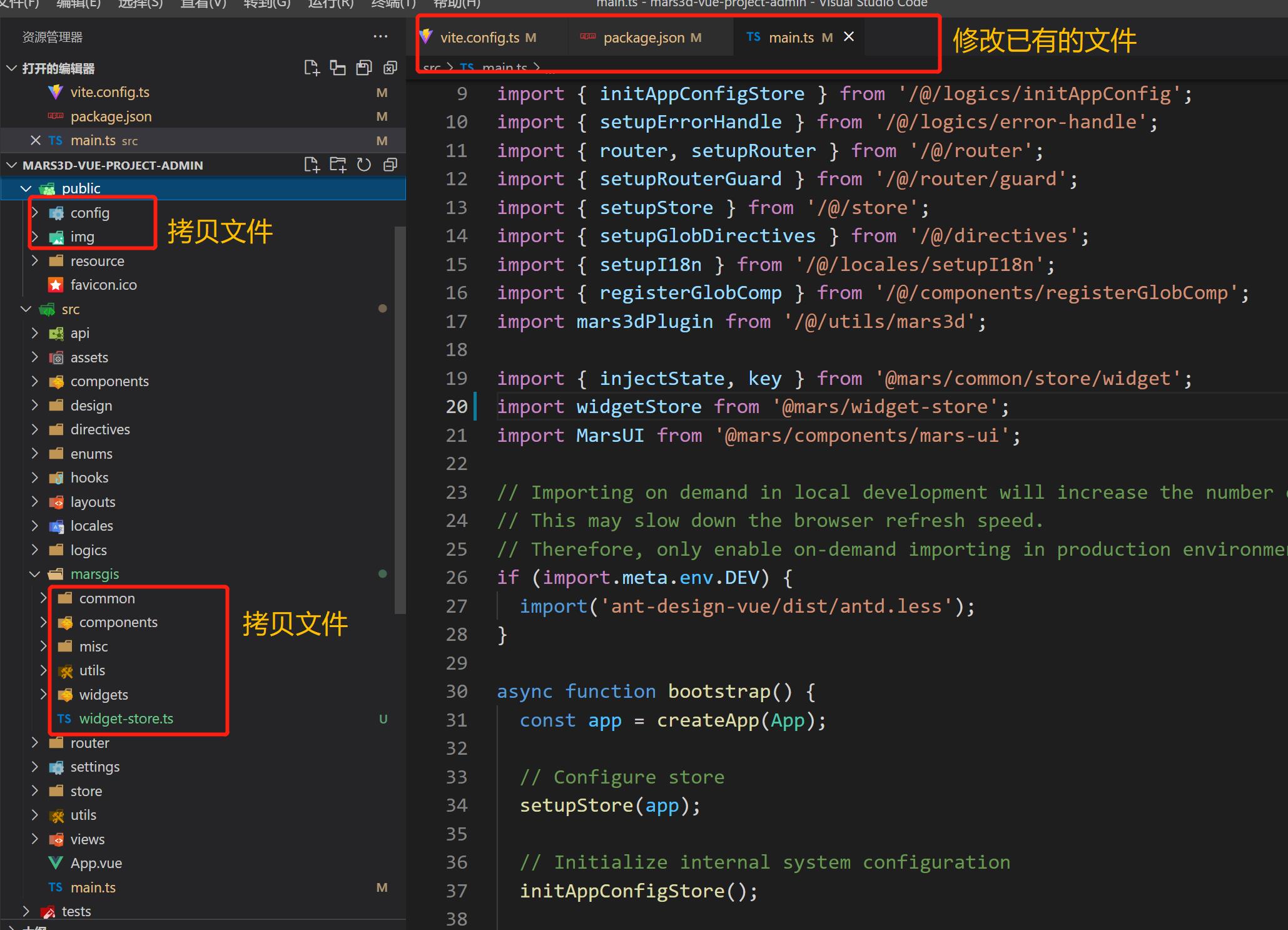Viewport: 1288px width, 930px height.
Task: Close main.ts in the open editors list
Action: coord(36,140)
